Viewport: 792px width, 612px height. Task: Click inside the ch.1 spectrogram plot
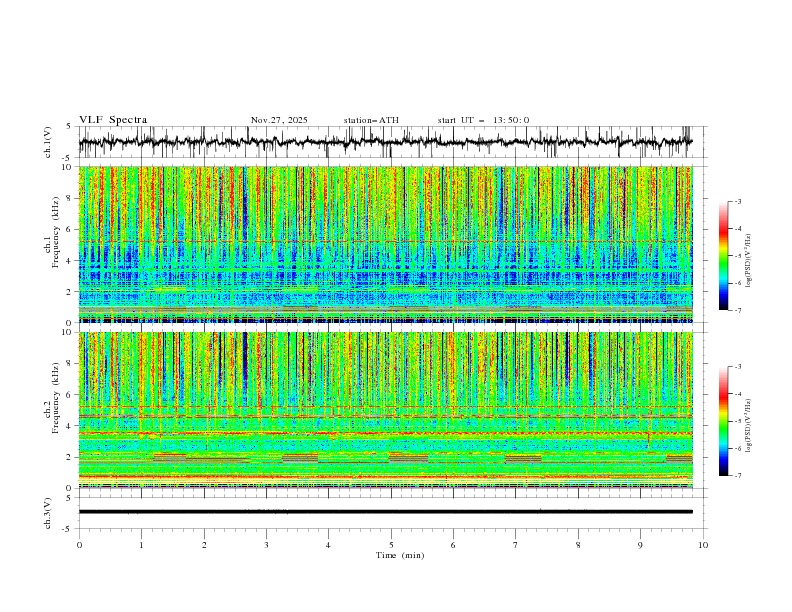coord(390,244)
